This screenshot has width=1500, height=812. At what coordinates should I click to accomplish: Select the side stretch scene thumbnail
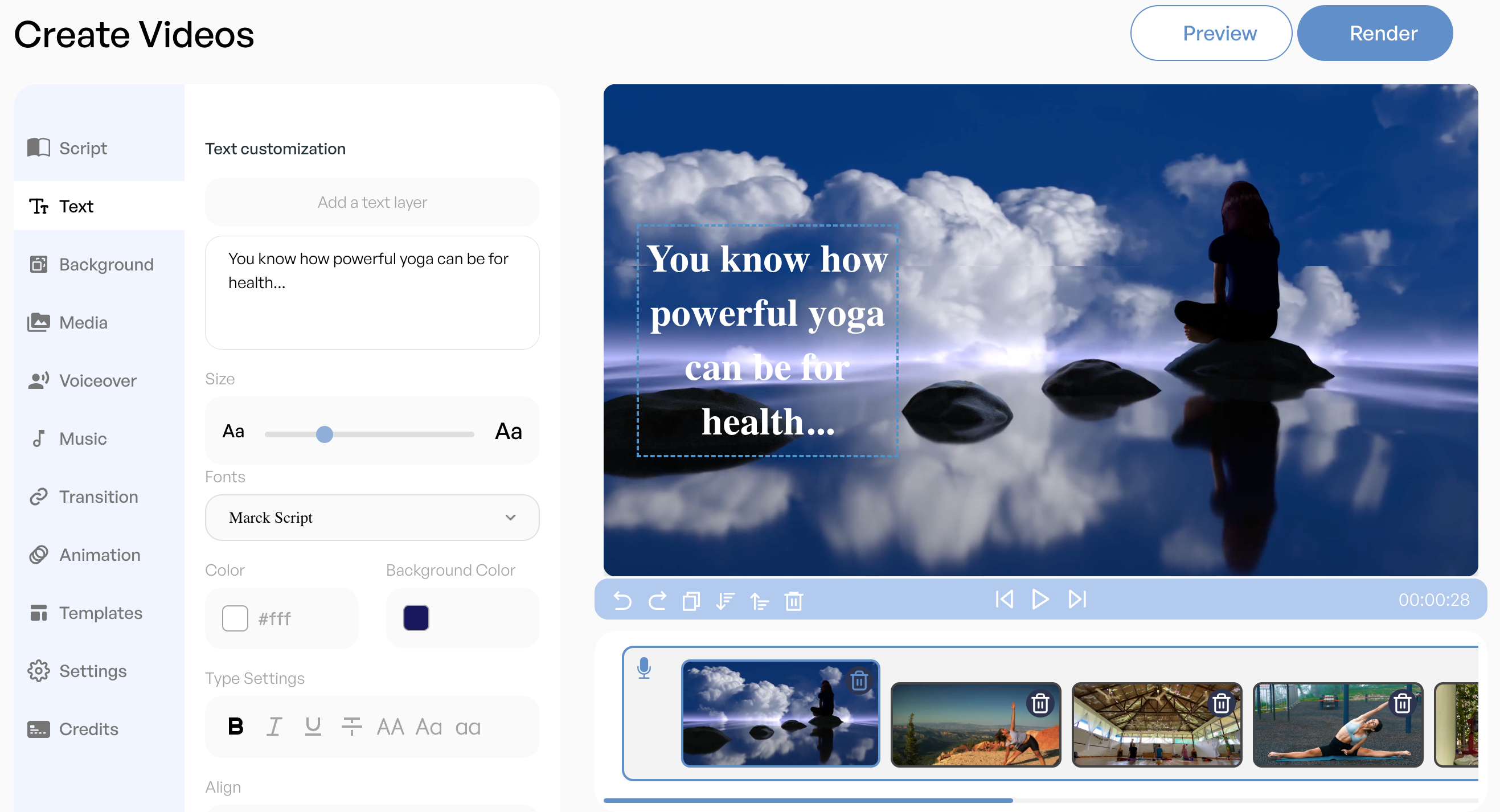(x=1338, y=725)
